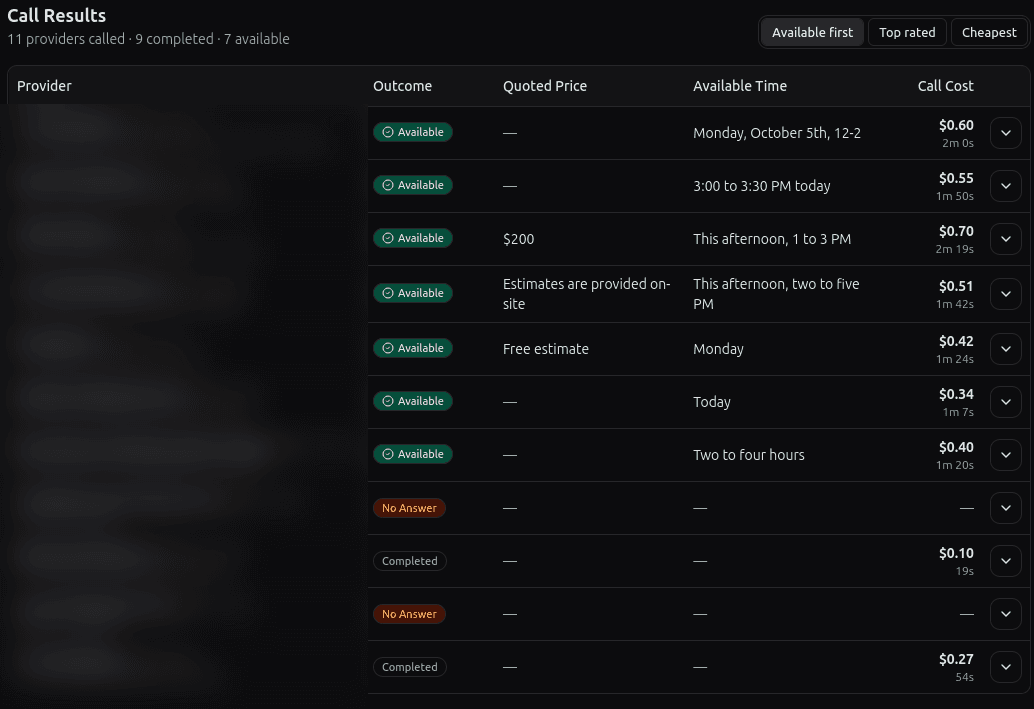This screenshot has height=709, width=1034.
Task: Click the Quoted Price column header
Action: coord(545,86)
